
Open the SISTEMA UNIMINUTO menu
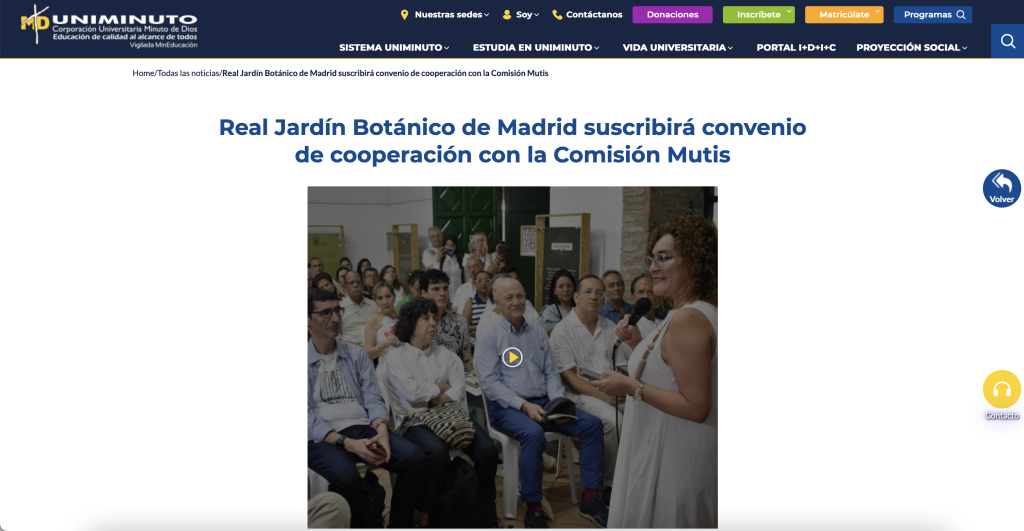(394, 48)
